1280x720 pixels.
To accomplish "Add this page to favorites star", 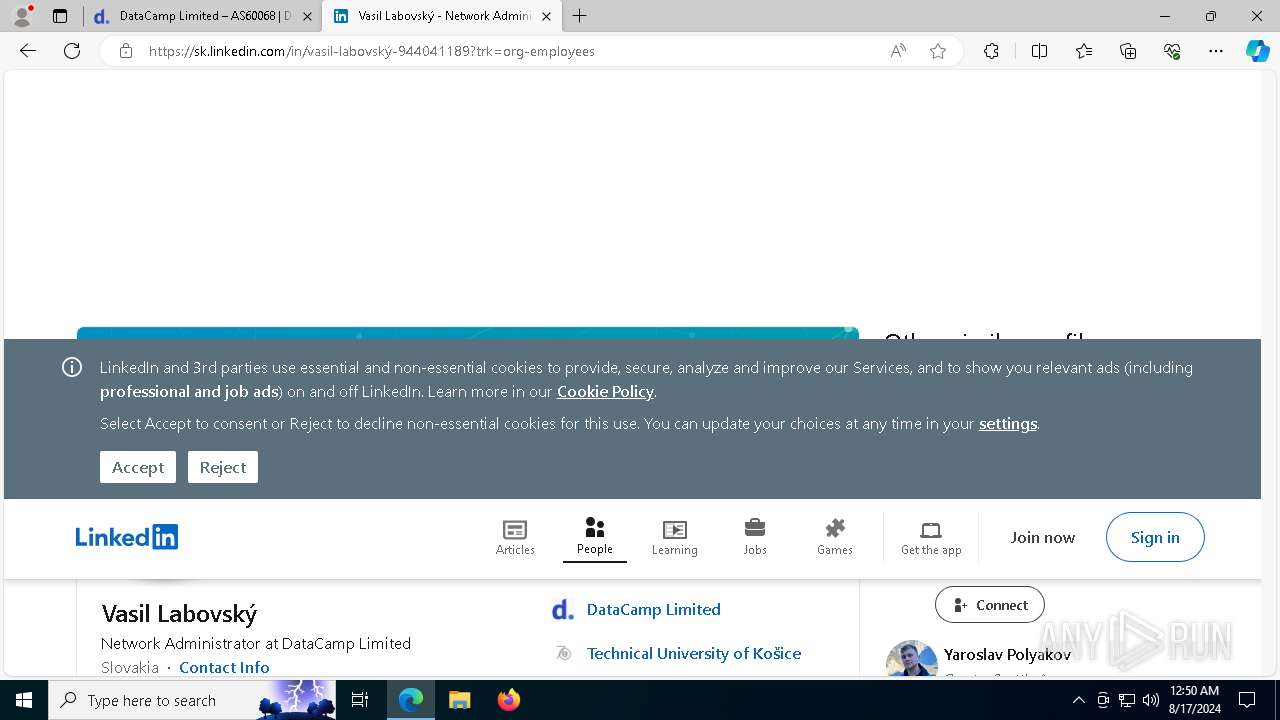I will (938, 51).
